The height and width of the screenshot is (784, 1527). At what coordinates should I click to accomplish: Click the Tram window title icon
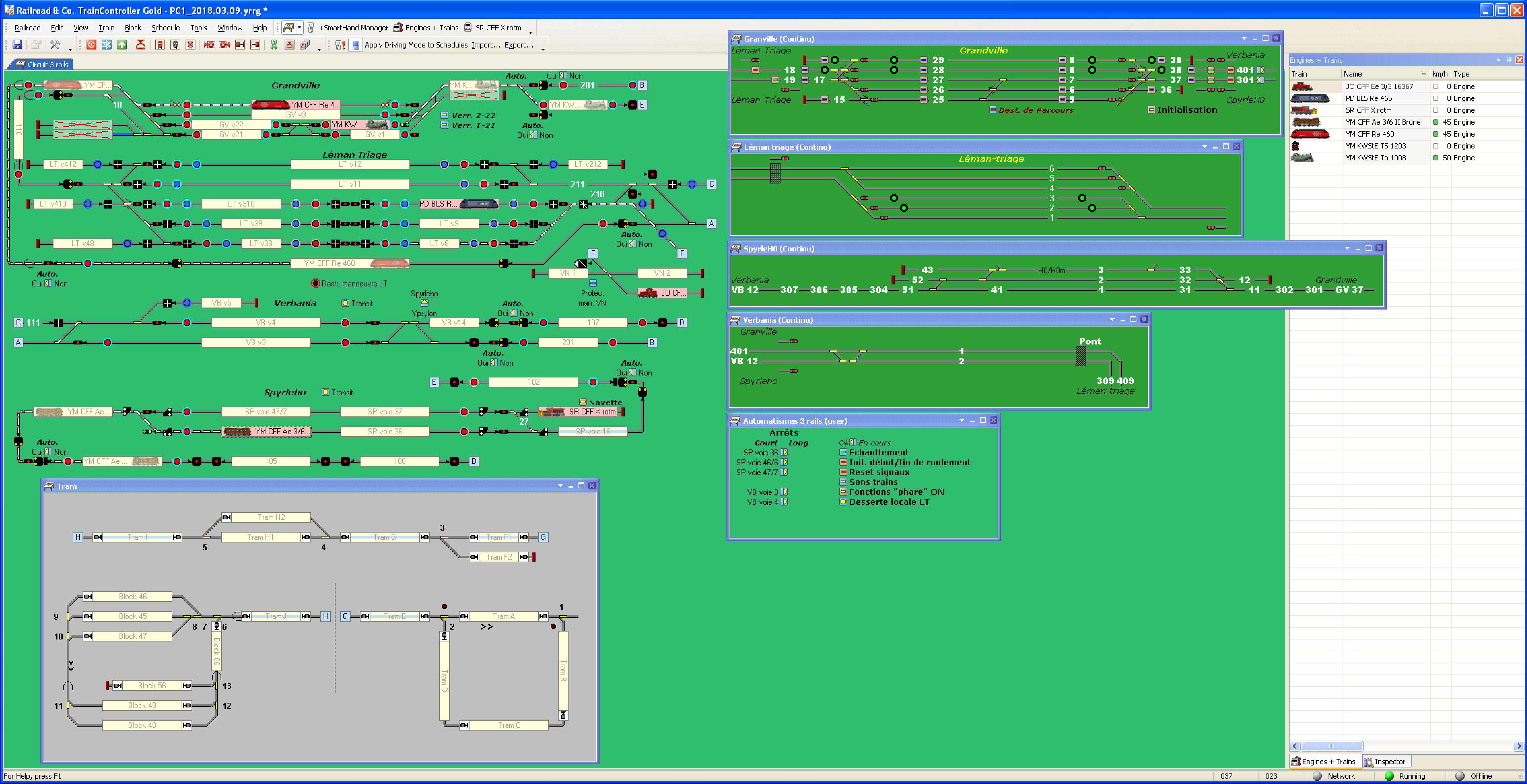pos(49,486)
